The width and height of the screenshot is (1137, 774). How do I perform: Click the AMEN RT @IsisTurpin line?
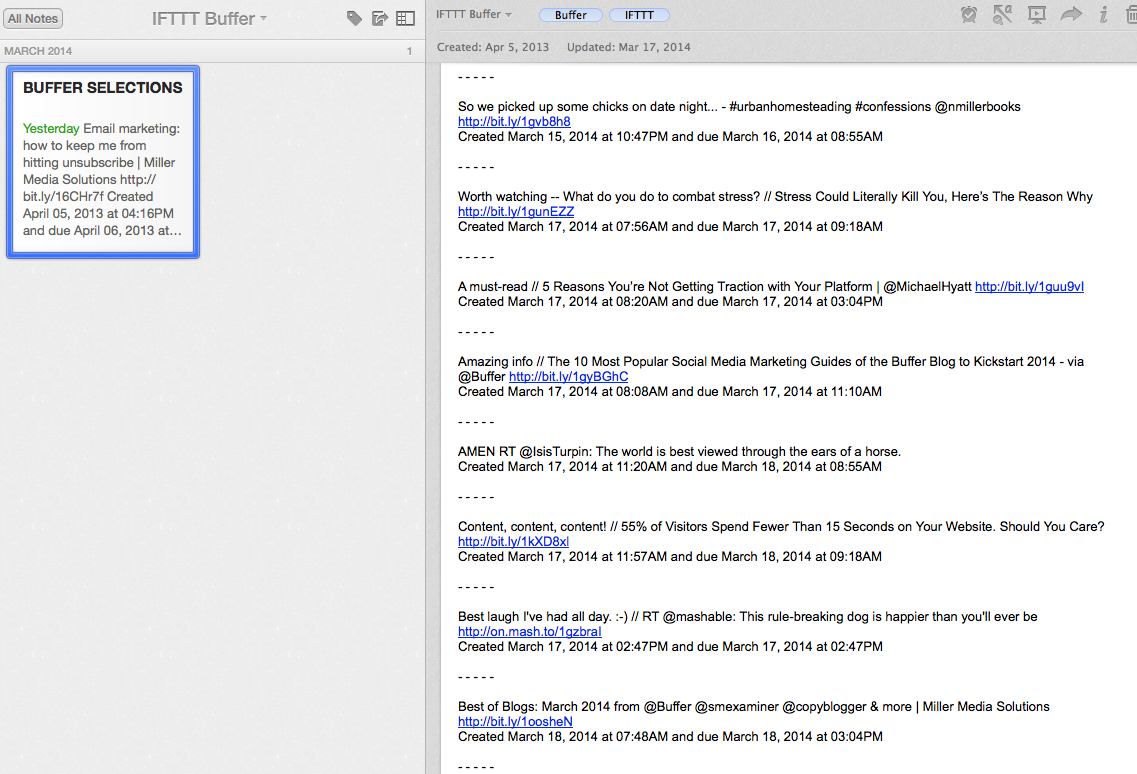coord(679,451)
